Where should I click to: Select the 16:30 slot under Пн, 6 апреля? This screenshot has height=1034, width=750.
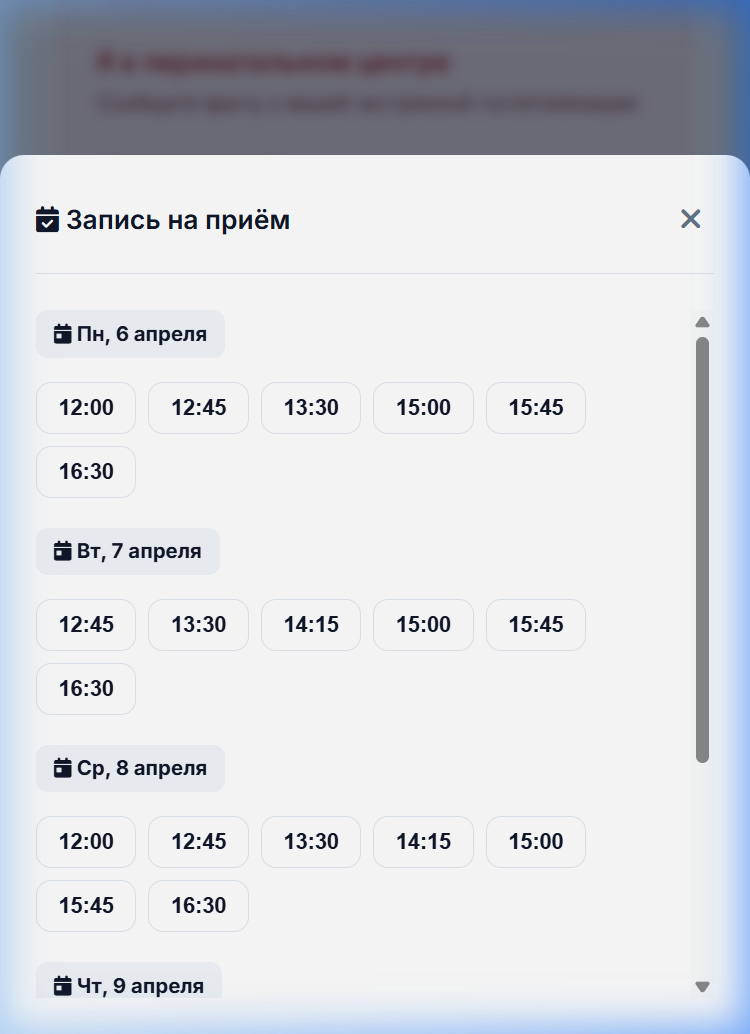[85, 471]
